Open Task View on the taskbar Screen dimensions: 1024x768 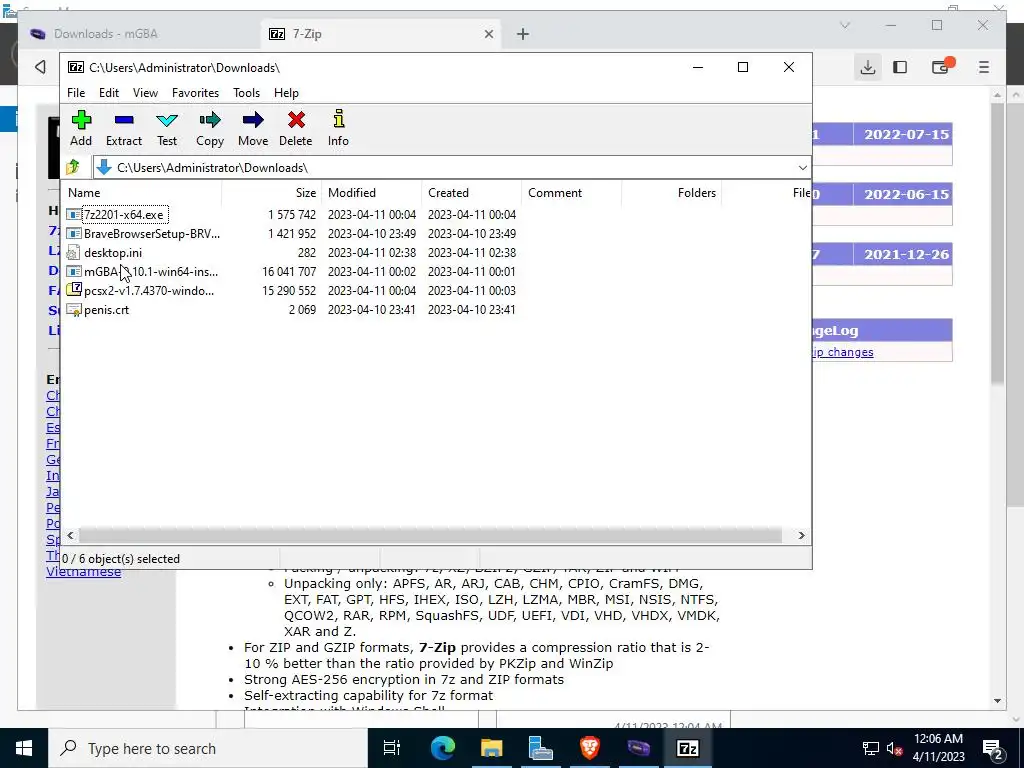pos(392,748)
